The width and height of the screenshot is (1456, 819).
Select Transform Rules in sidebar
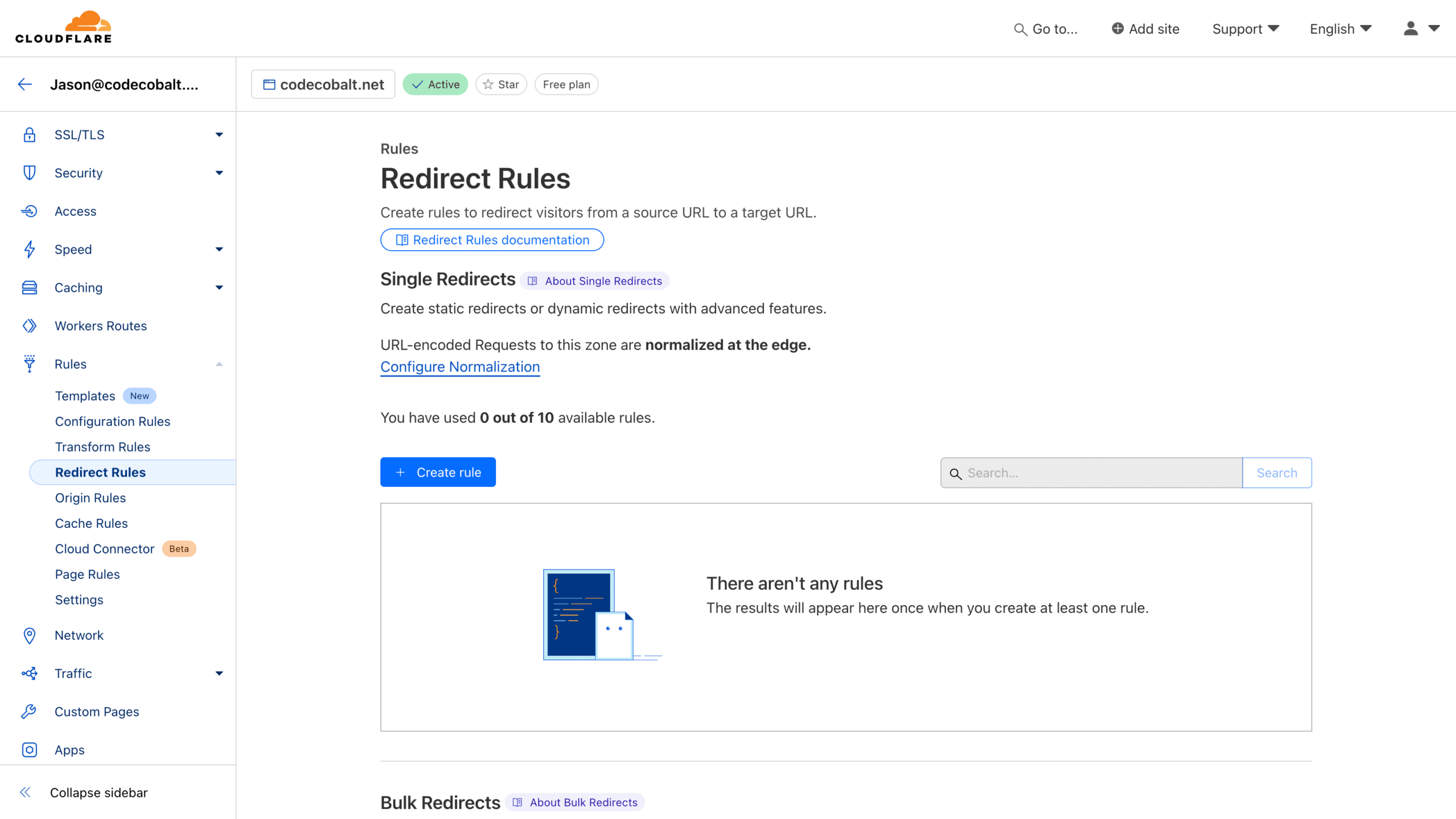click(x=102, y=446)
